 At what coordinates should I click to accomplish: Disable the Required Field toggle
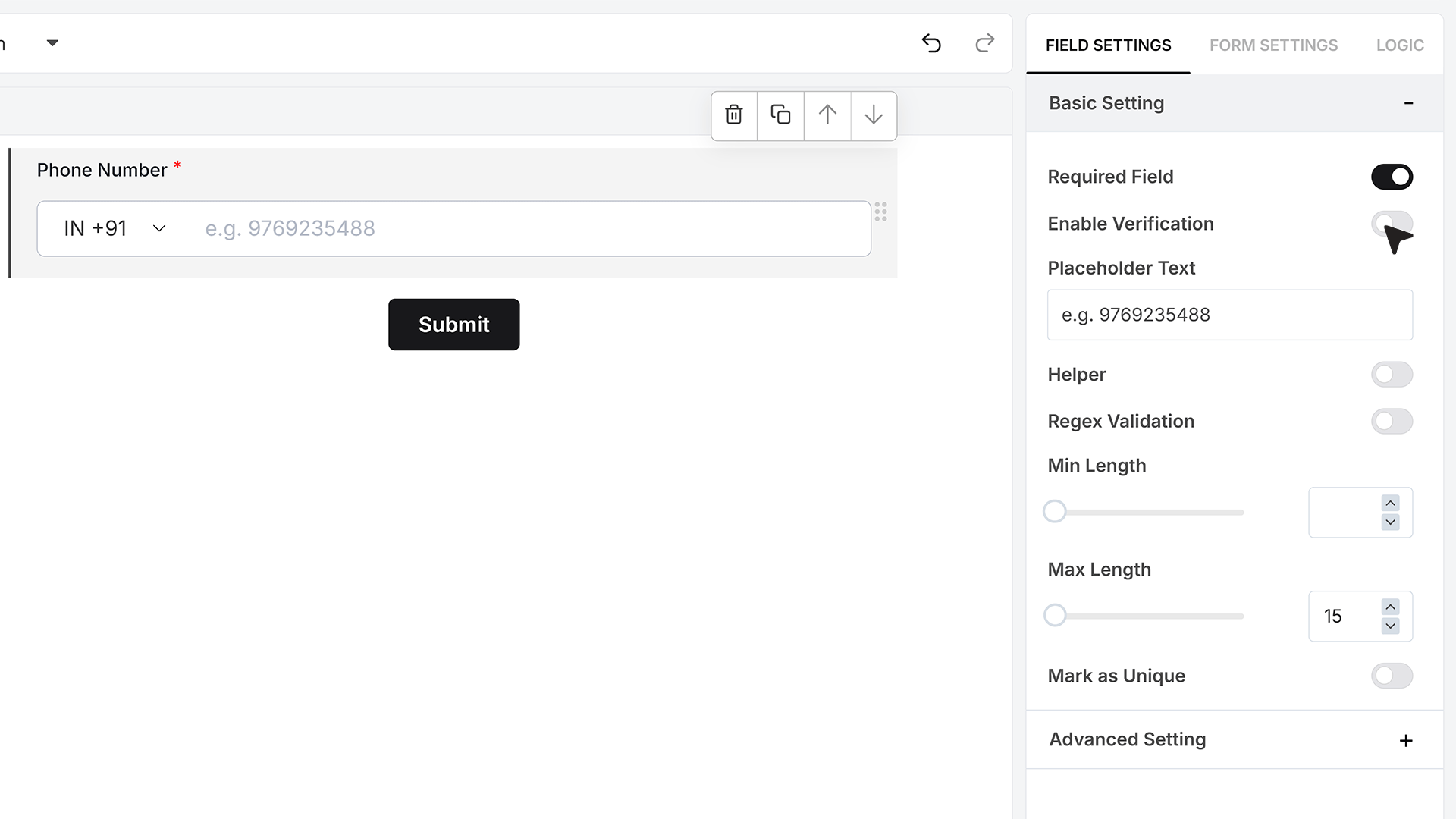coord(1392,177)
